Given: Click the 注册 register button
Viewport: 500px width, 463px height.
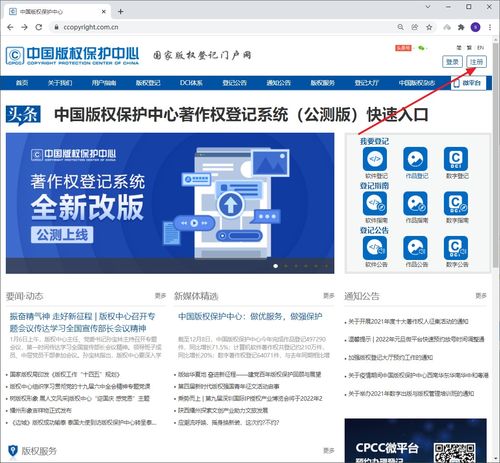Looking at the screenshot, I should 476,62.
